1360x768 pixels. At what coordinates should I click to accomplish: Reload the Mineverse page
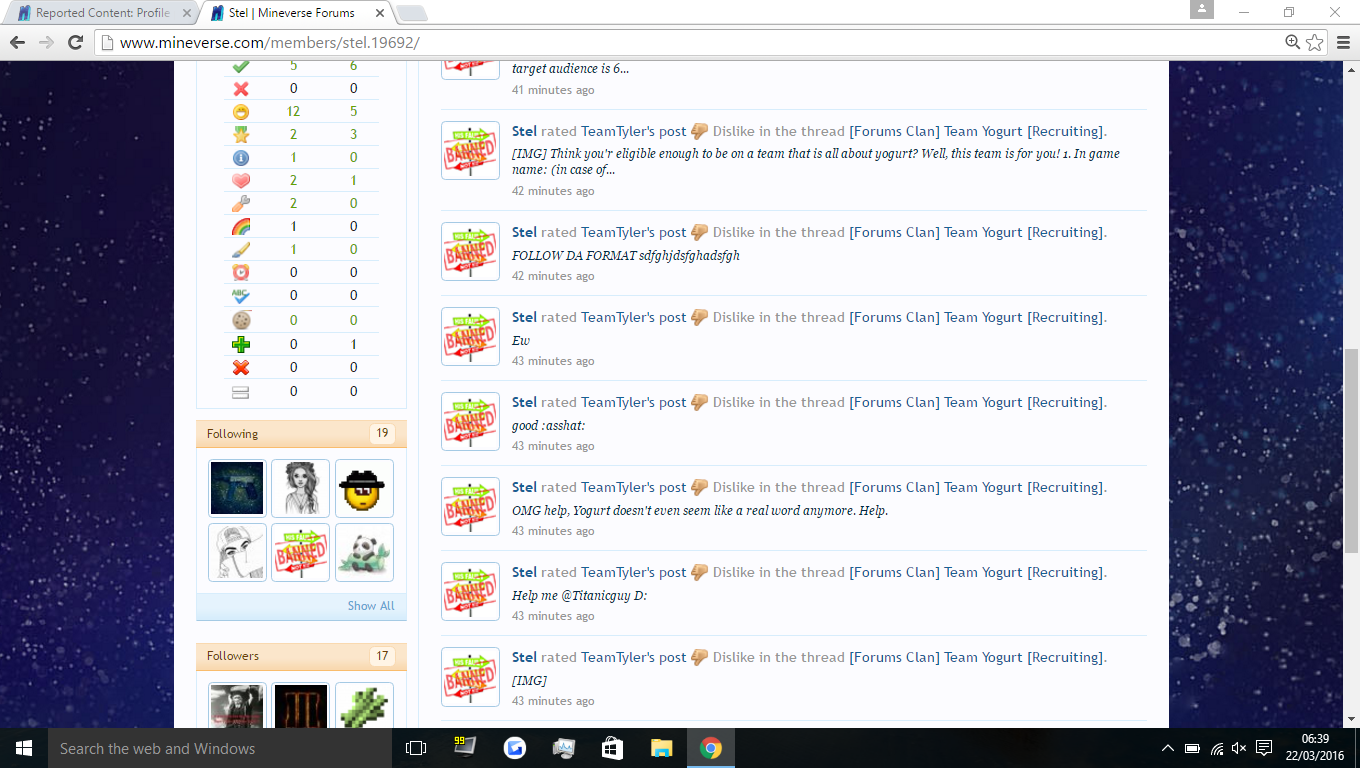(75, 42)
